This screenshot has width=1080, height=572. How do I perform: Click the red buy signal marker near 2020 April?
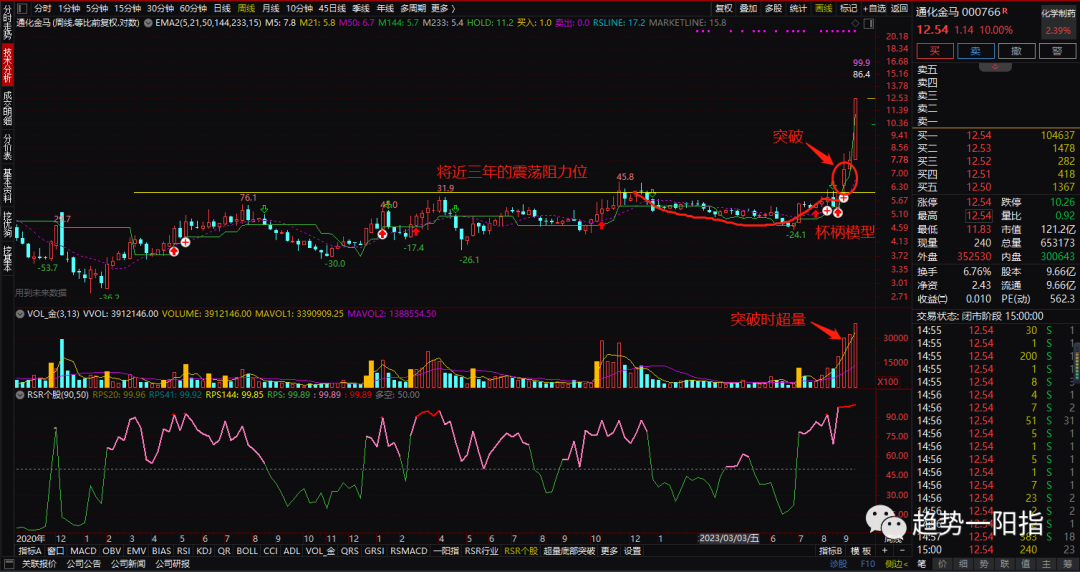(x=174, y=252)
